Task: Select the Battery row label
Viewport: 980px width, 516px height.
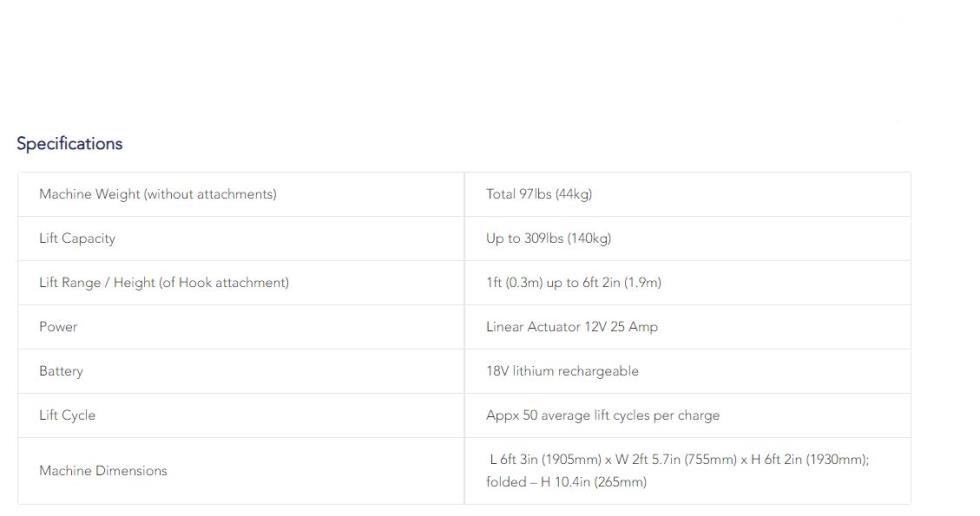Action: tap(61, 371)
